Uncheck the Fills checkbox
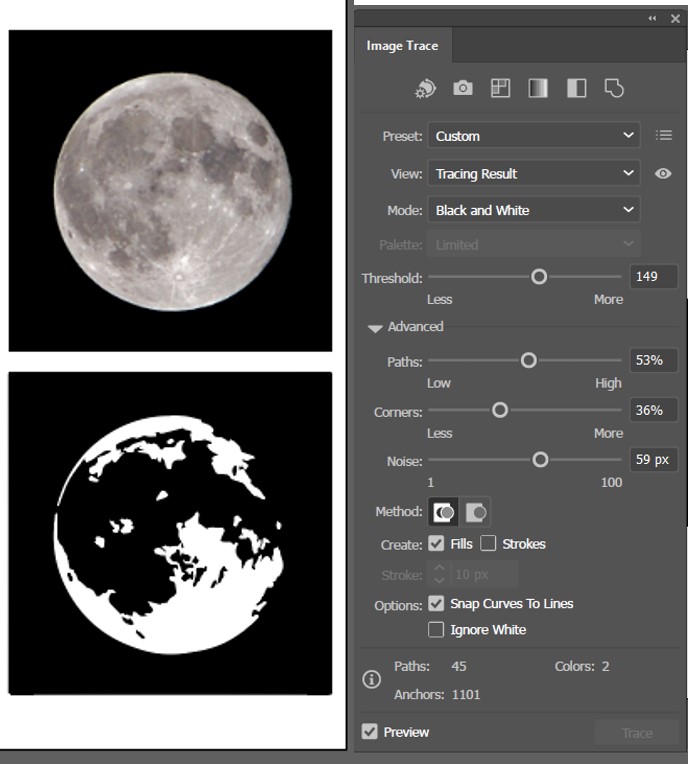688x764 pixels. point(436,543)
